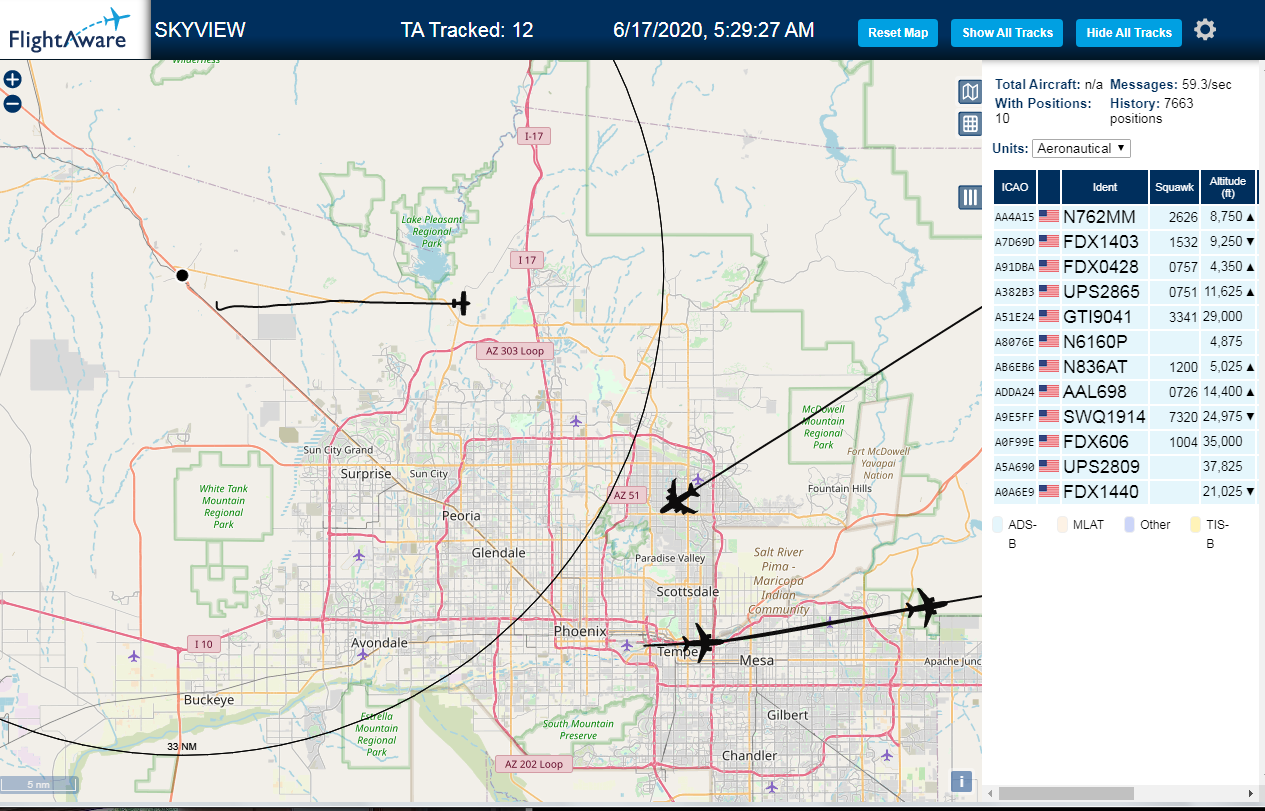Click the black receiver site dot marker
Image resolution: width=1265 pixels, height=811 pixels.
click(182, 275)
